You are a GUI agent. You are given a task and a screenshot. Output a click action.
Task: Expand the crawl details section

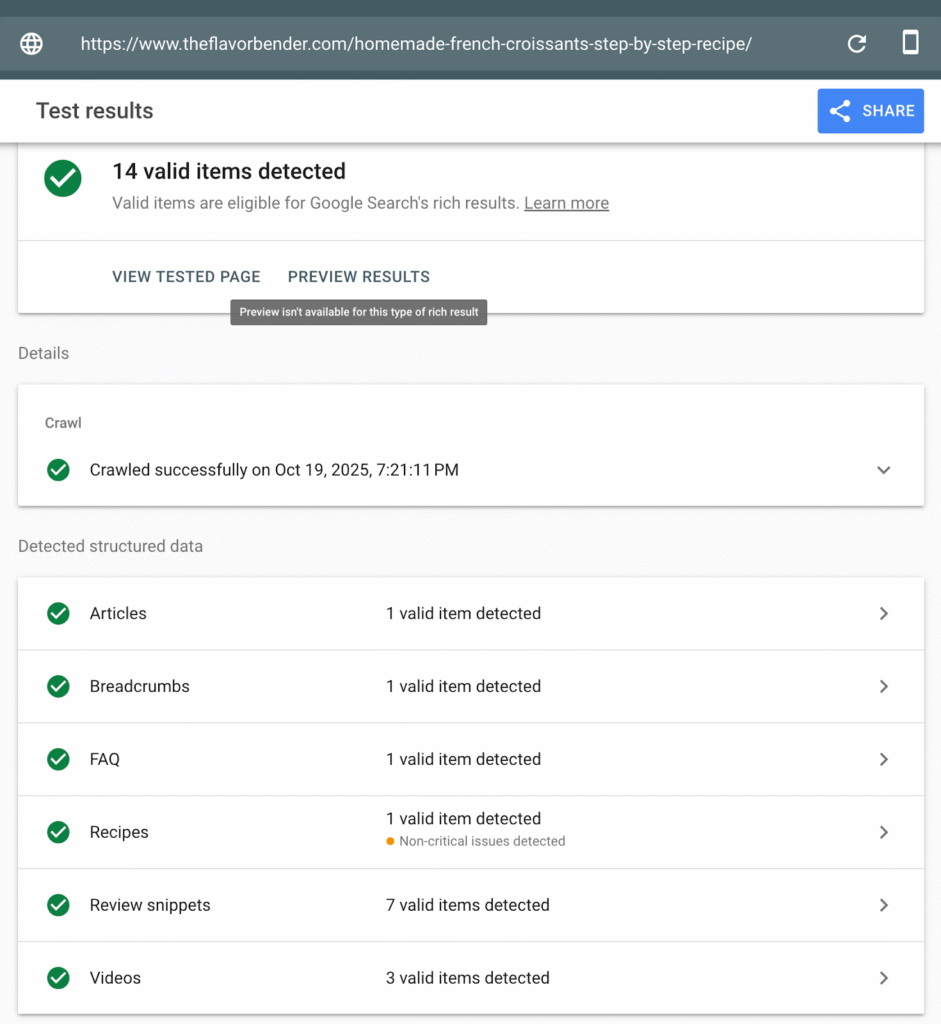pos(884,470)
